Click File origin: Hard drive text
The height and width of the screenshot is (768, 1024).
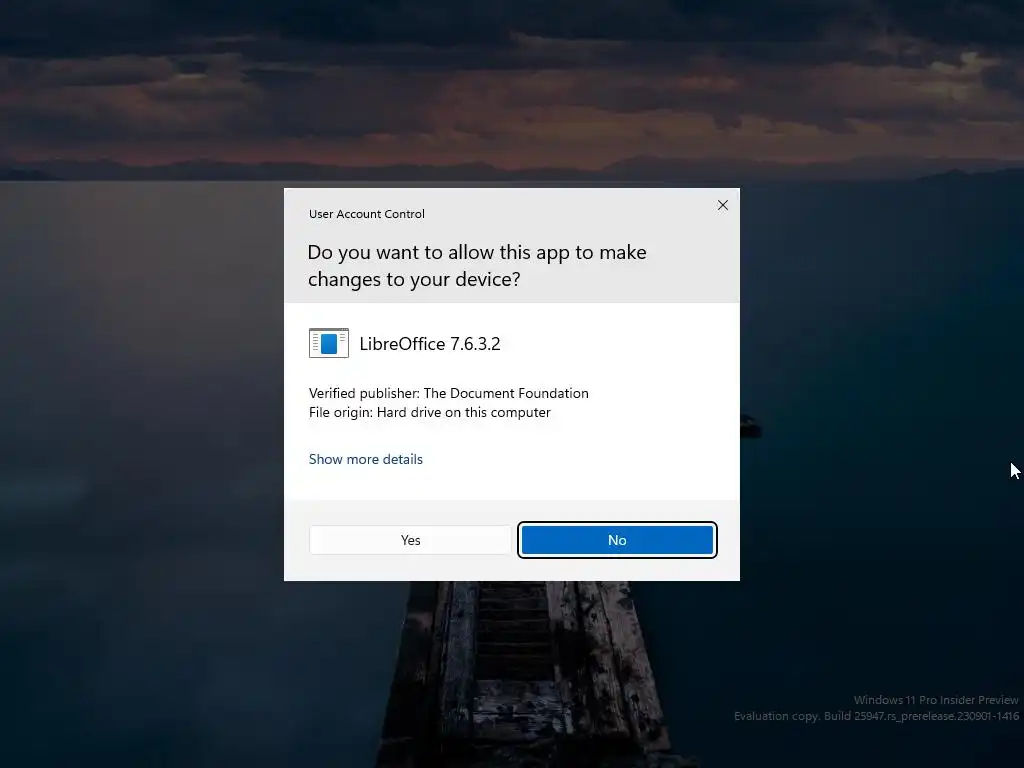tap(430, 413)
